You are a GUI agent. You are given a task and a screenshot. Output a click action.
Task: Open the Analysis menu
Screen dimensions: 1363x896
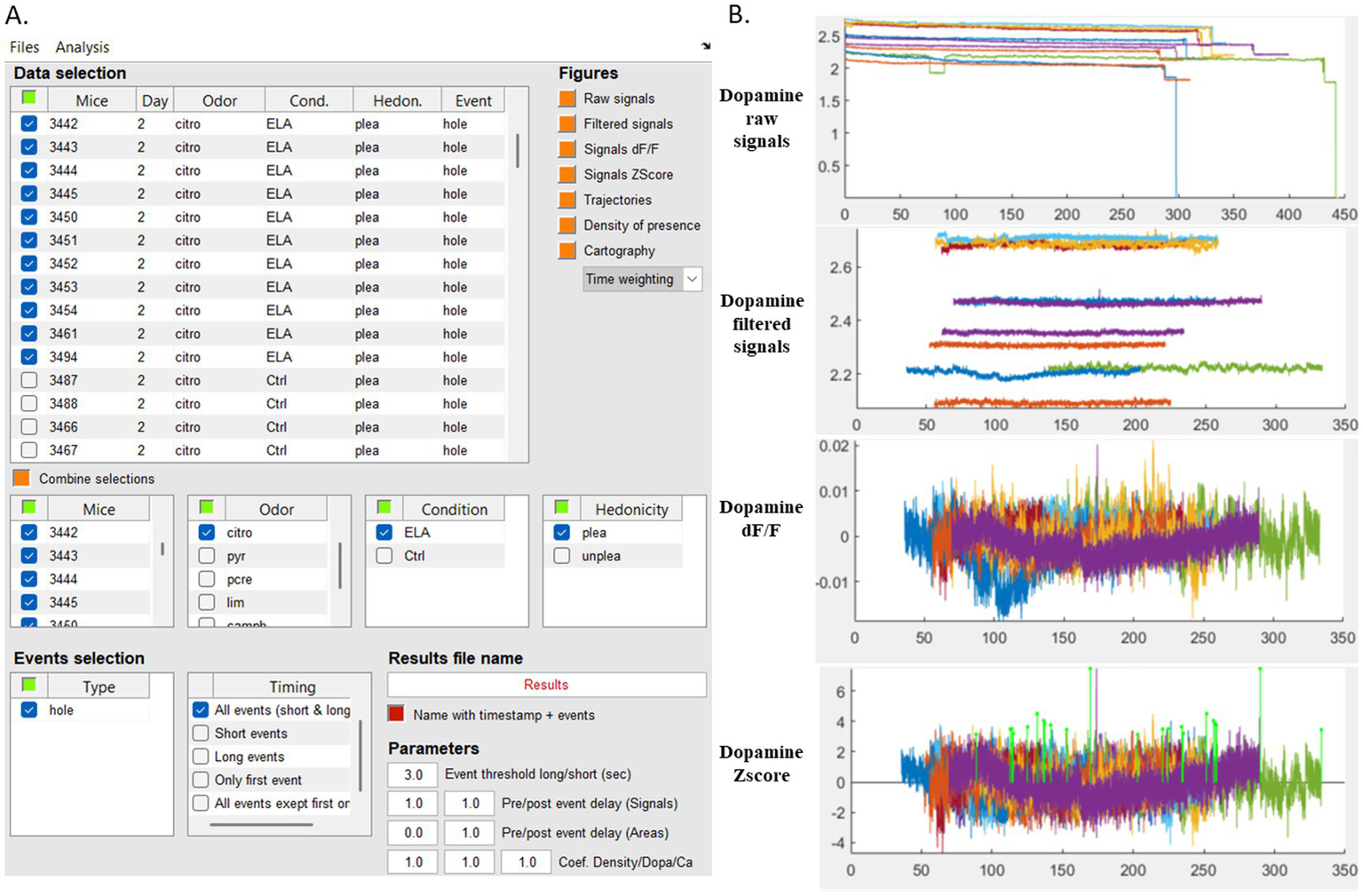click(83, 46)
